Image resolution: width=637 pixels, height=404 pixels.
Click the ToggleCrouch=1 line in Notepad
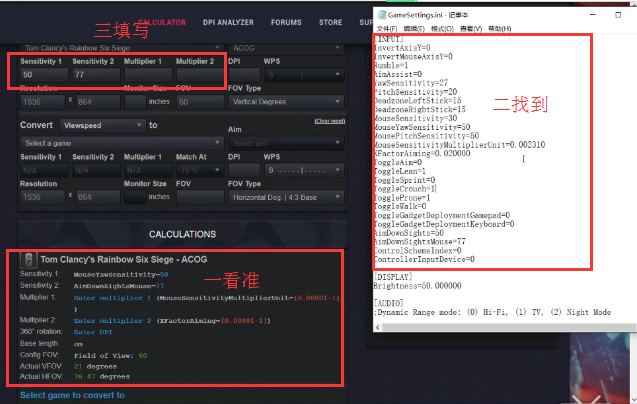tap(405, 189)
